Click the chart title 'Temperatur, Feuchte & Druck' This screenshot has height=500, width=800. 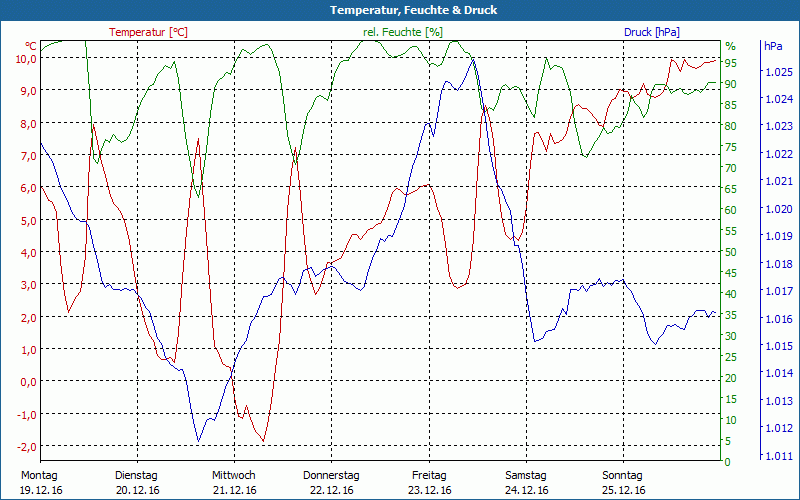click(x=413, y=10)
